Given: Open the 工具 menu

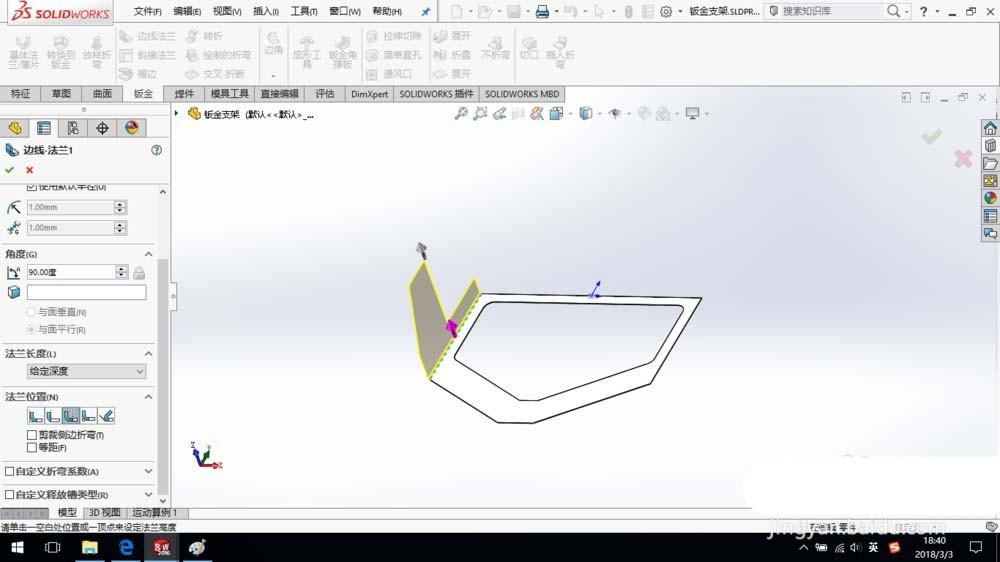Looking at the screenshot, I should (304, 11).
